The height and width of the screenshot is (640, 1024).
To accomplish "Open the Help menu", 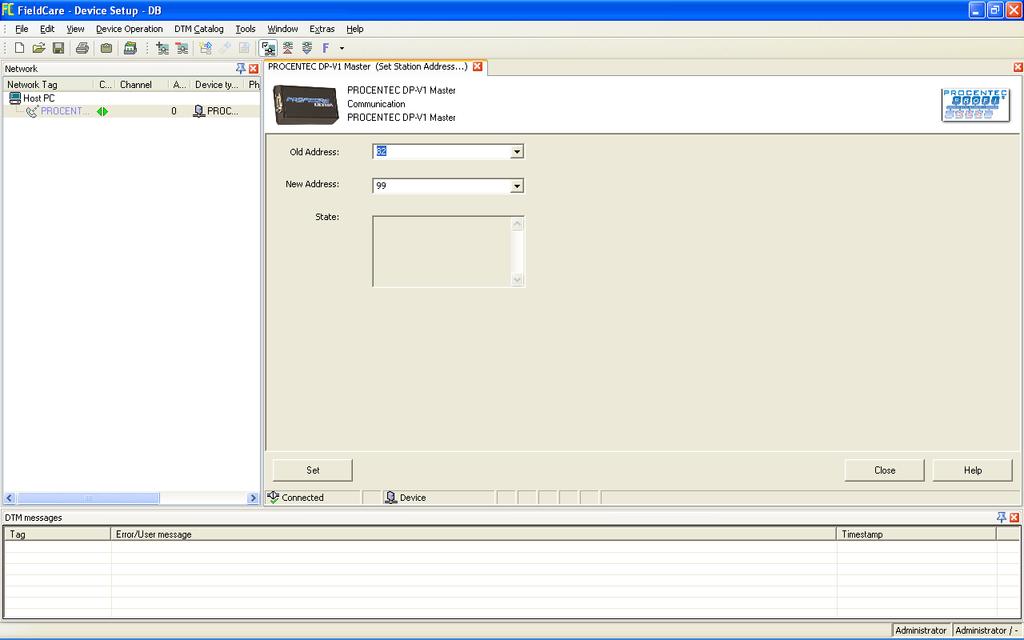I will tap(355, 29).
